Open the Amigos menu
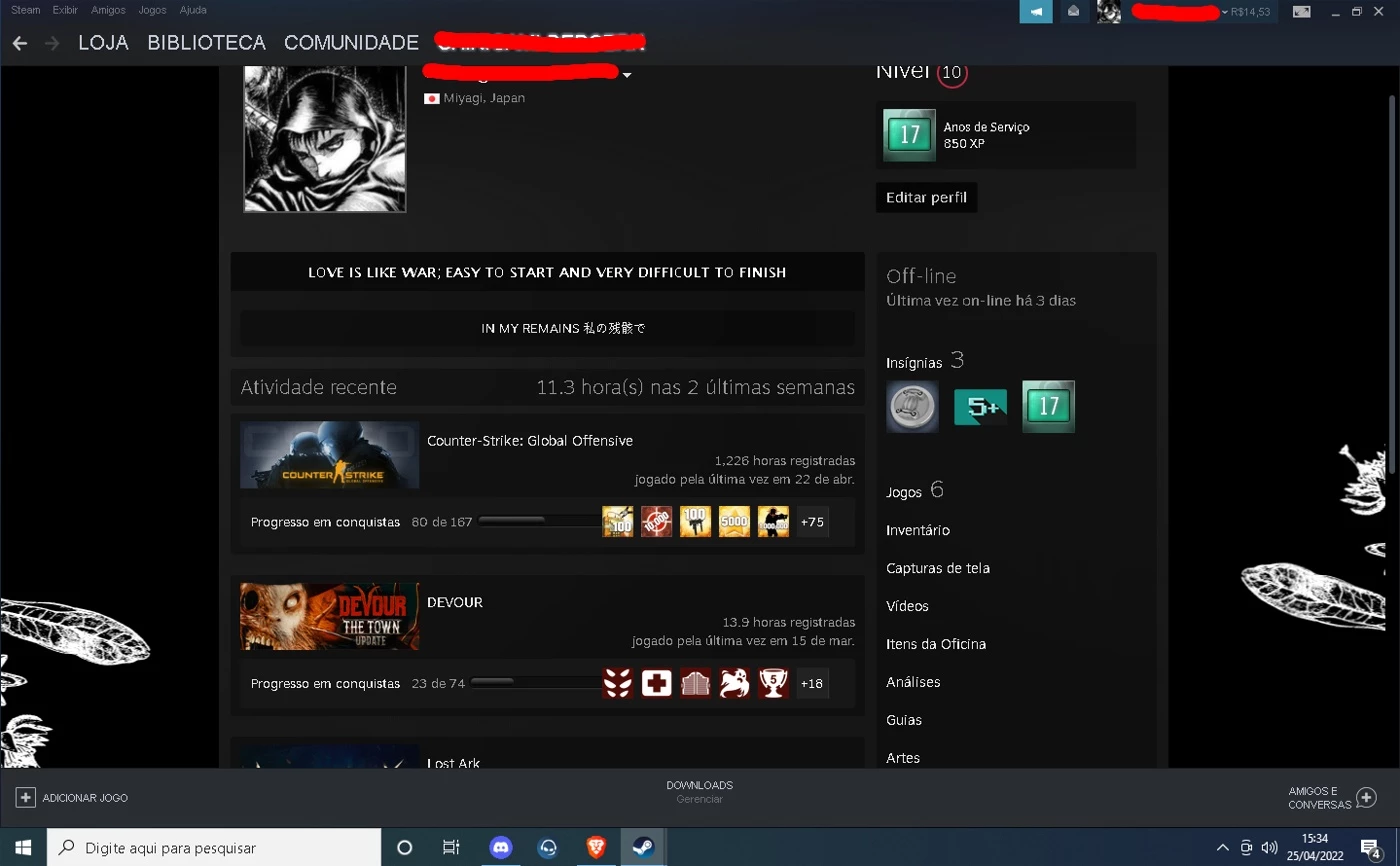 pos(108,10)
